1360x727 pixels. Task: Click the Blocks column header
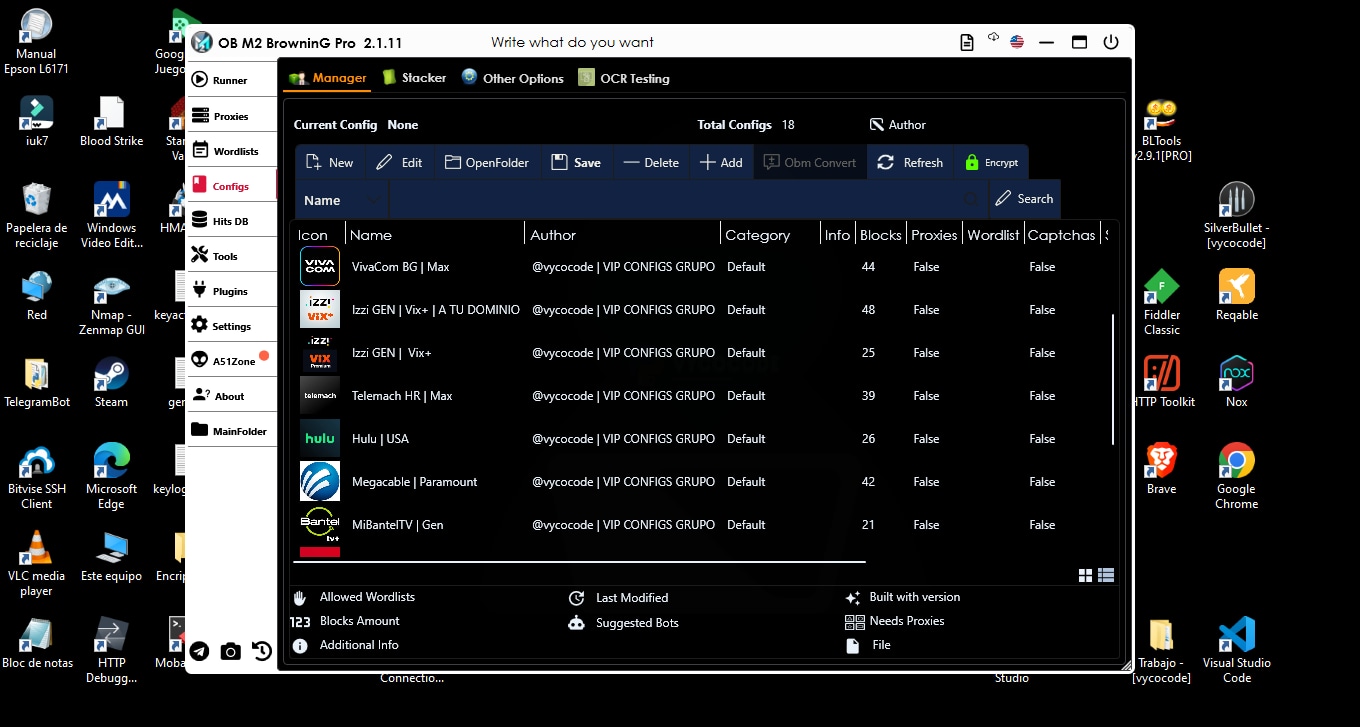pyautogui.click(x=880, y=235)
